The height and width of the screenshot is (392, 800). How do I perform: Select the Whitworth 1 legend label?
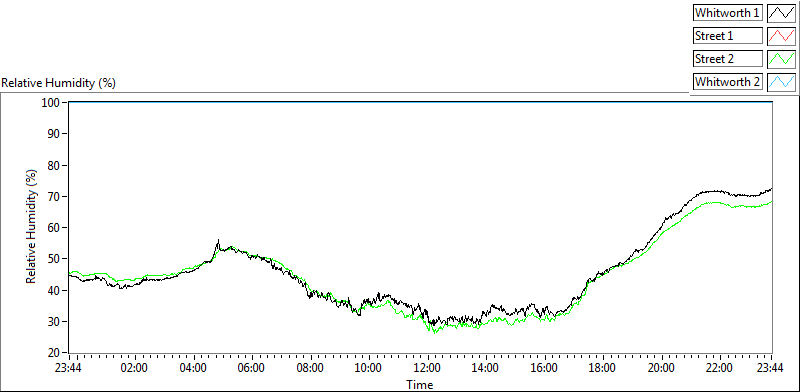pos(728,13)
